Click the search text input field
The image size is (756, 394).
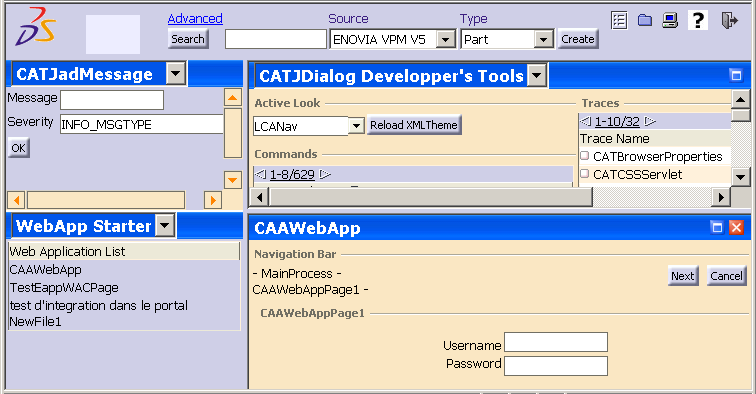276,39
